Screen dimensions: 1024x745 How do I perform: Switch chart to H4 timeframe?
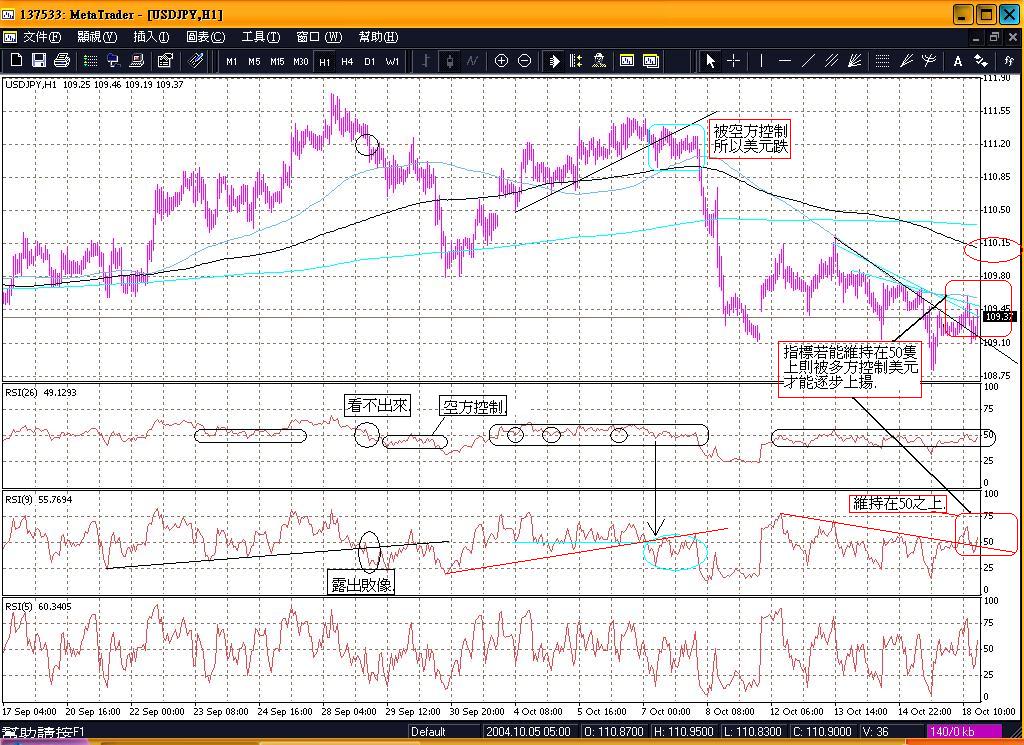347,61
